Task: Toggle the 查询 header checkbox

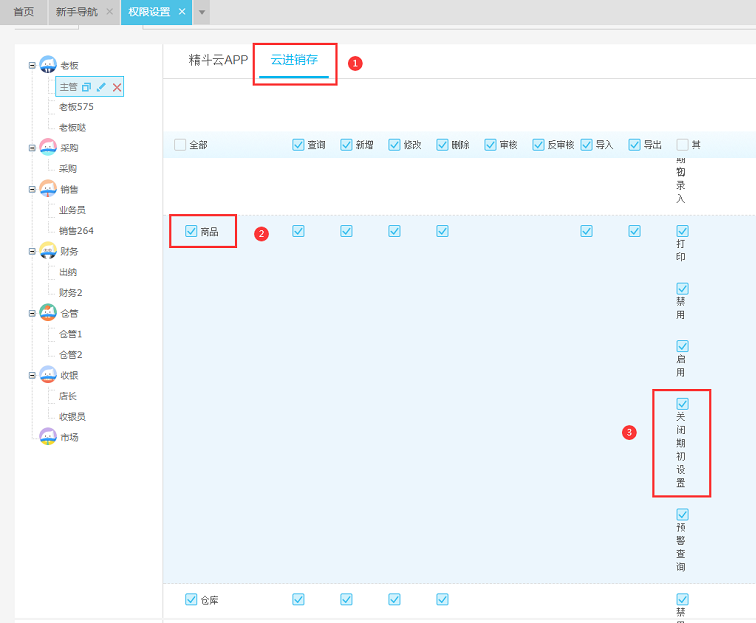Action: 298,145
